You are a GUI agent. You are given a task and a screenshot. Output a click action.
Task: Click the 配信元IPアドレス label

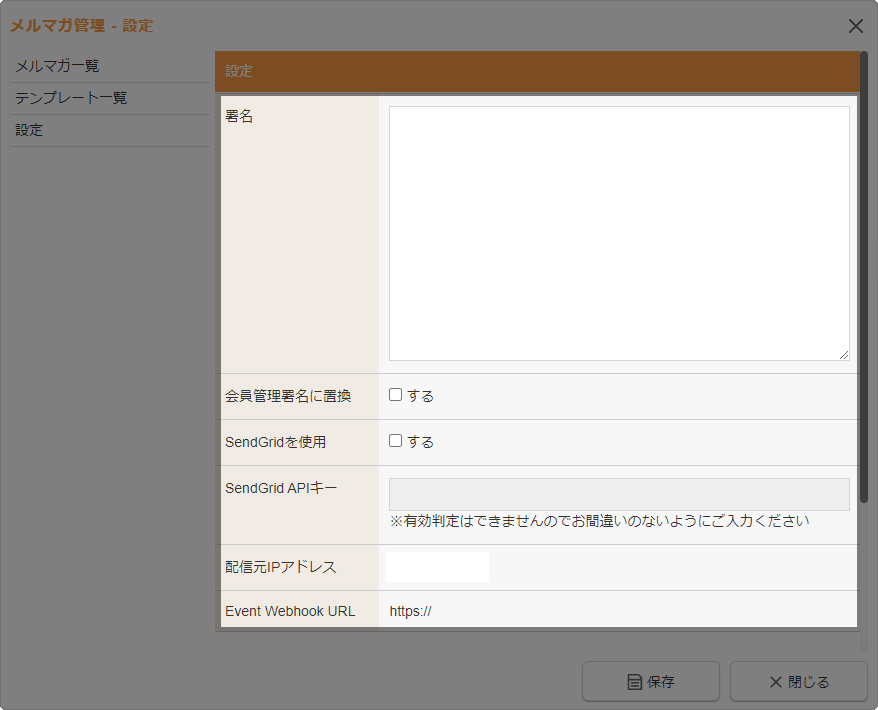pyautogui.click(x=281, y=567)
